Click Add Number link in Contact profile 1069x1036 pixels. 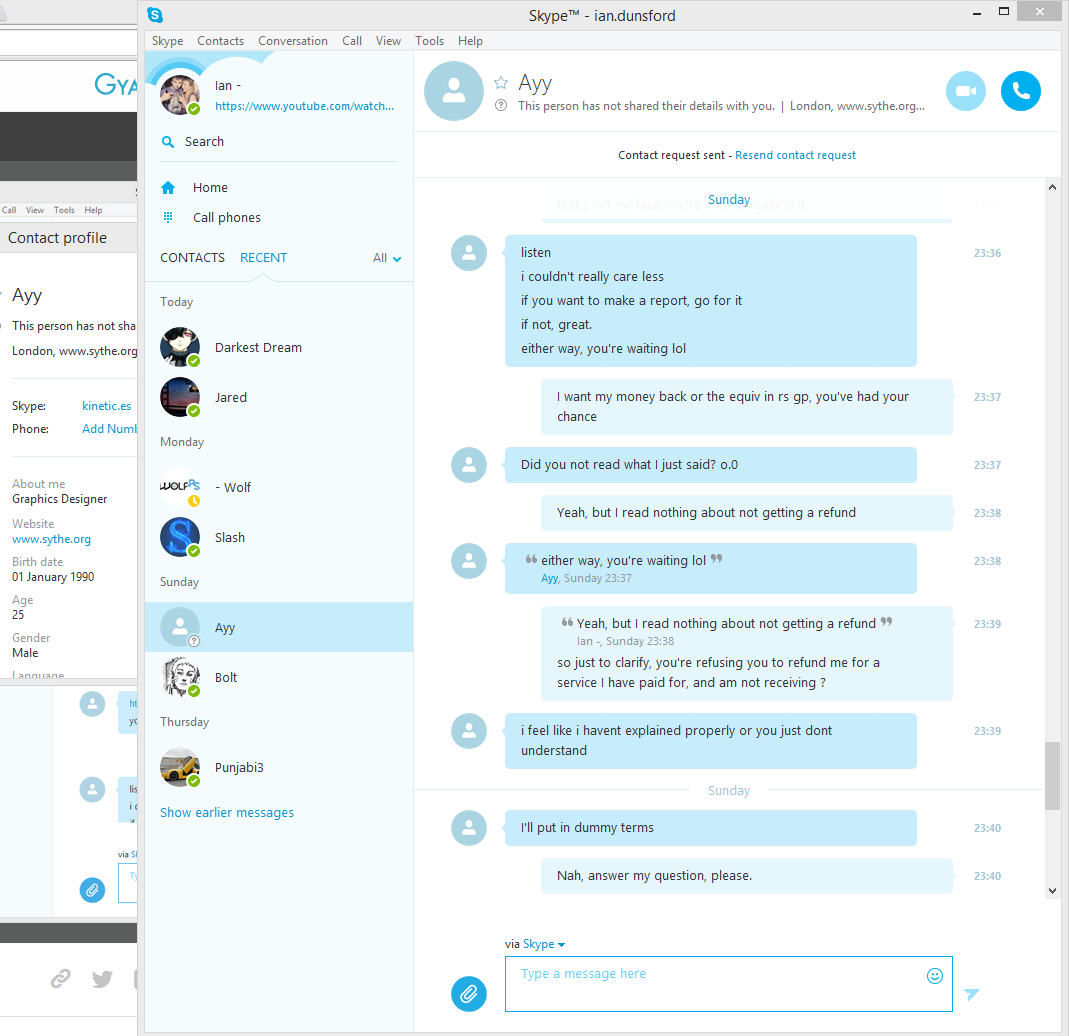tap(109, 429)
